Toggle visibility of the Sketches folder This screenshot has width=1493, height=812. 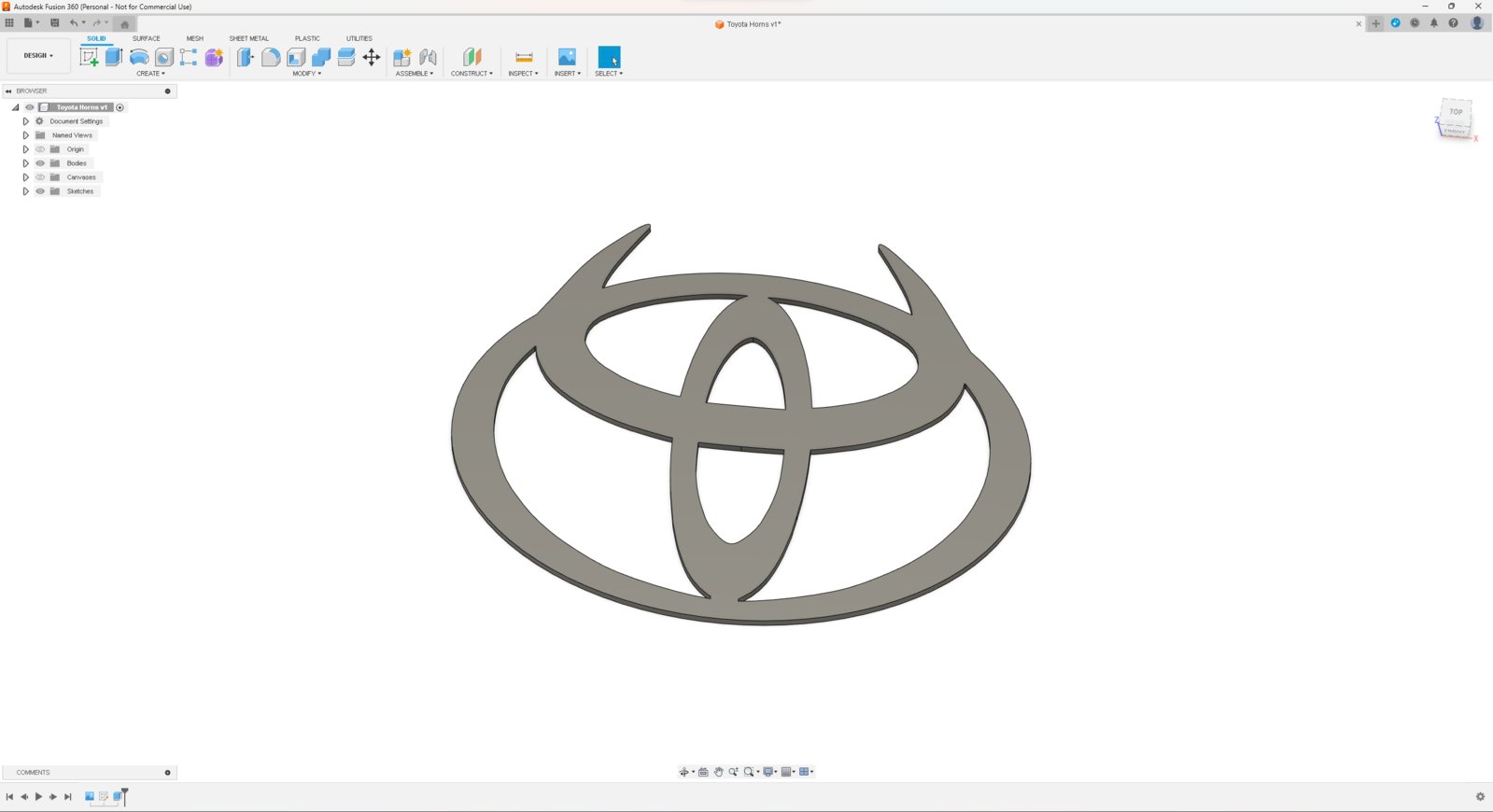tap(40, 191)
